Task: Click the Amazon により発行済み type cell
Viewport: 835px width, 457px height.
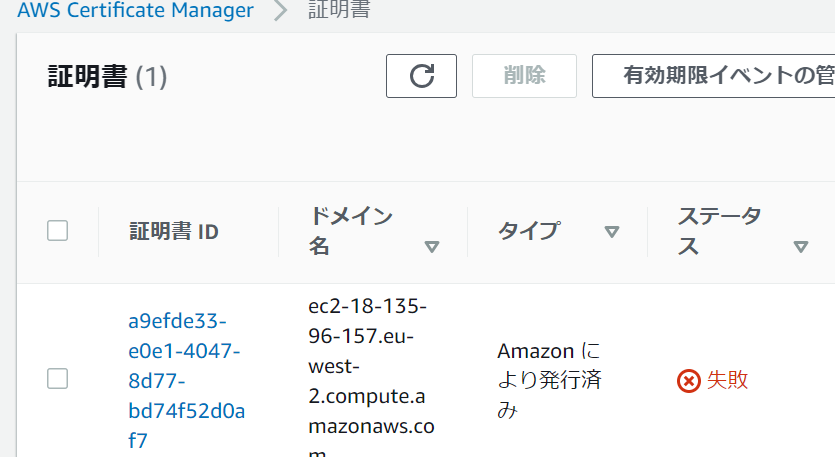Action: click(549, 380)
